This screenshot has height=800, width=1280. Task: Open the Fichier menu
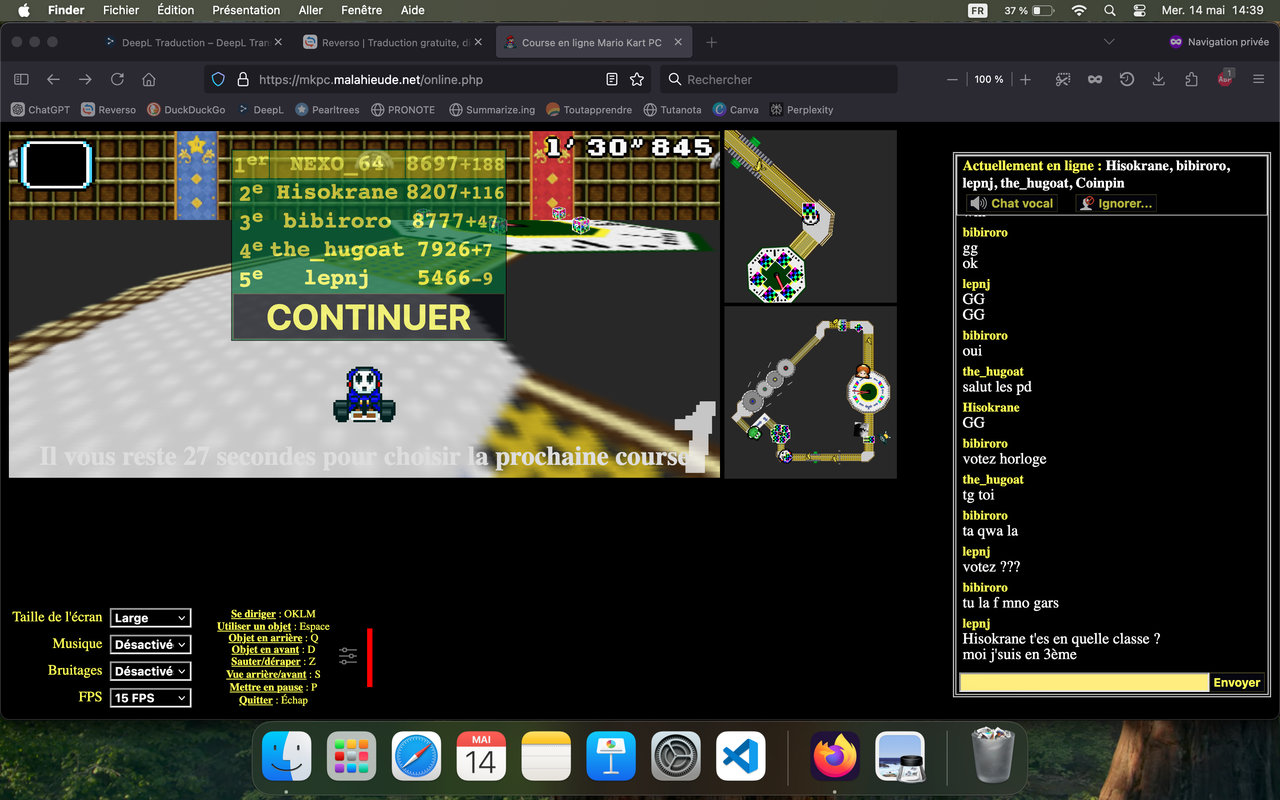[x=121, y=10]
